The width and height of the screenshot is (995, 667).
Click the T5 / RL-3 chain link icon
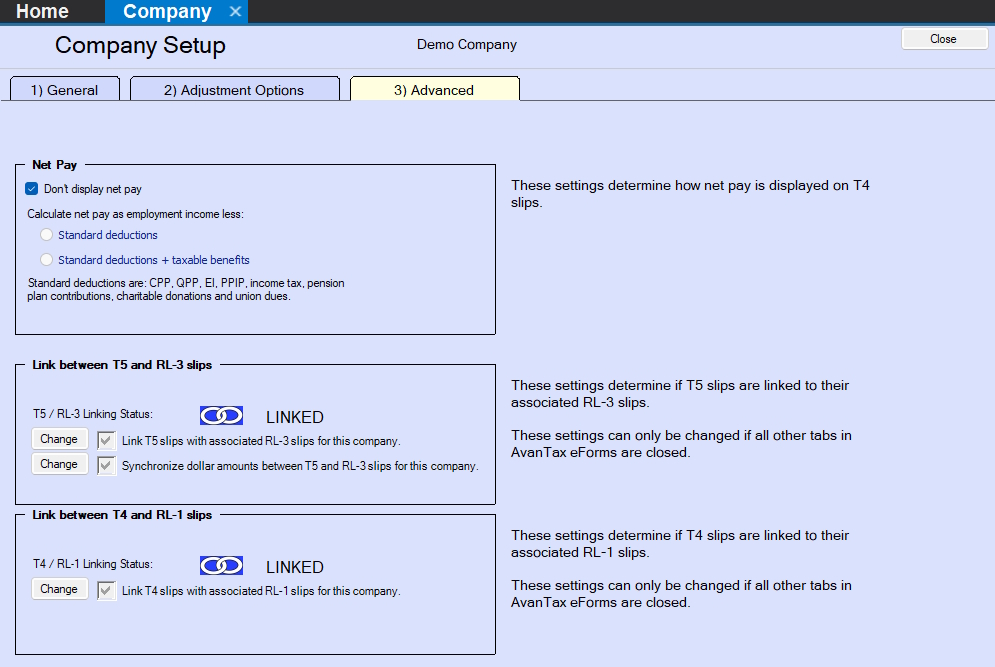click(x=221, y=416)
